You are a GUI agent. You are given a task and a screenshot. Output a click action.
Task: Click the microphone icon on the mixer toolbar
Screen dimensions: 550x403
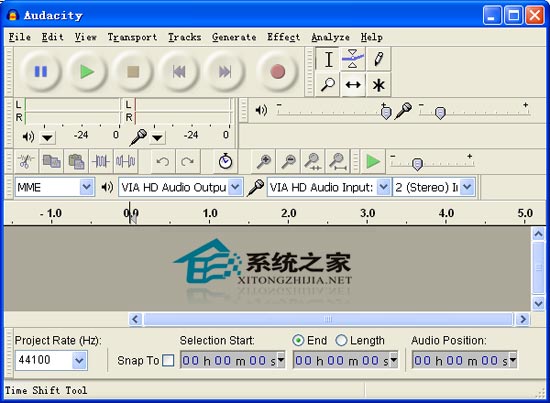coord(403,111)
